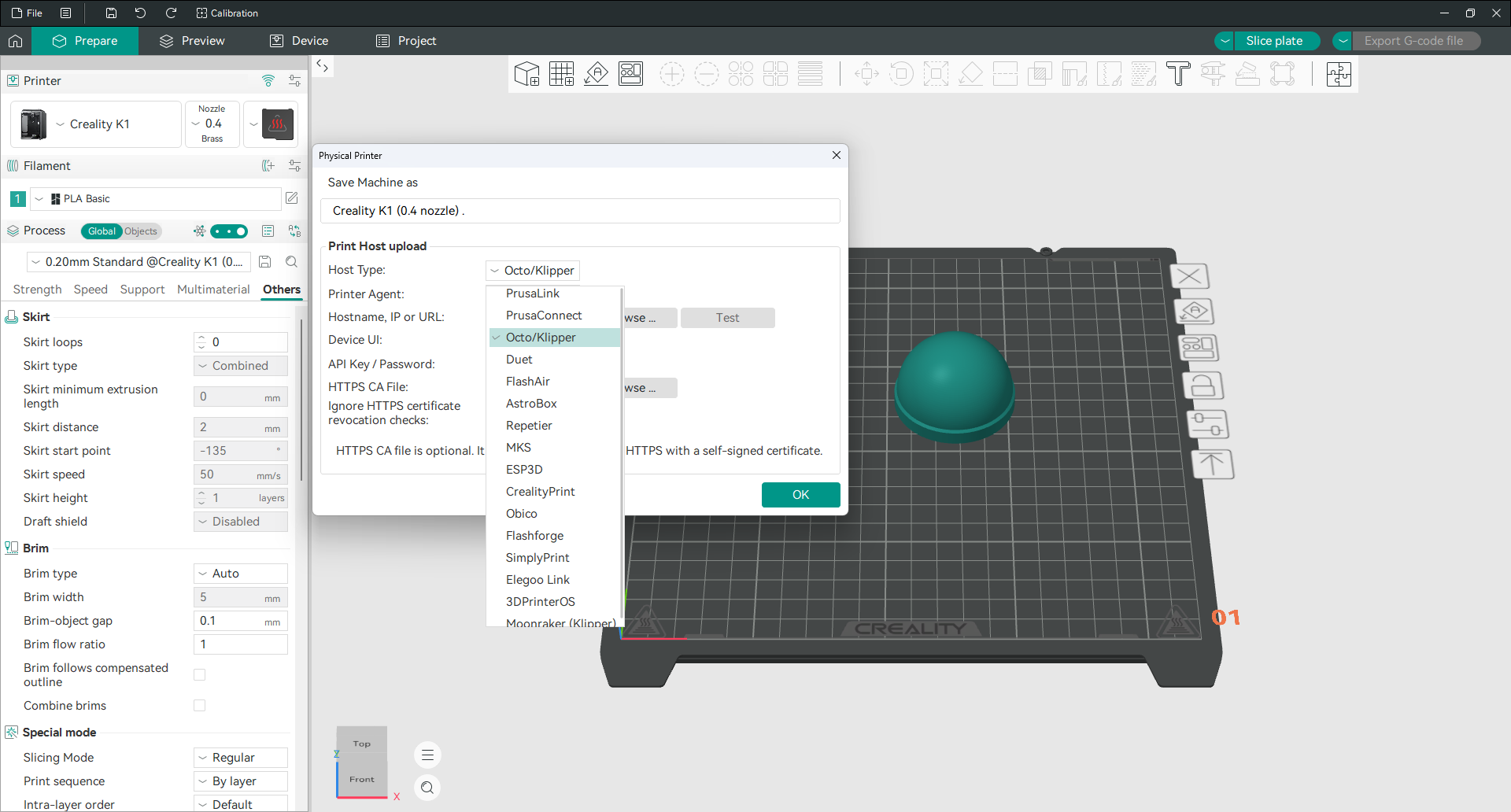Open the Brim type dropdown

coord(241,574)
